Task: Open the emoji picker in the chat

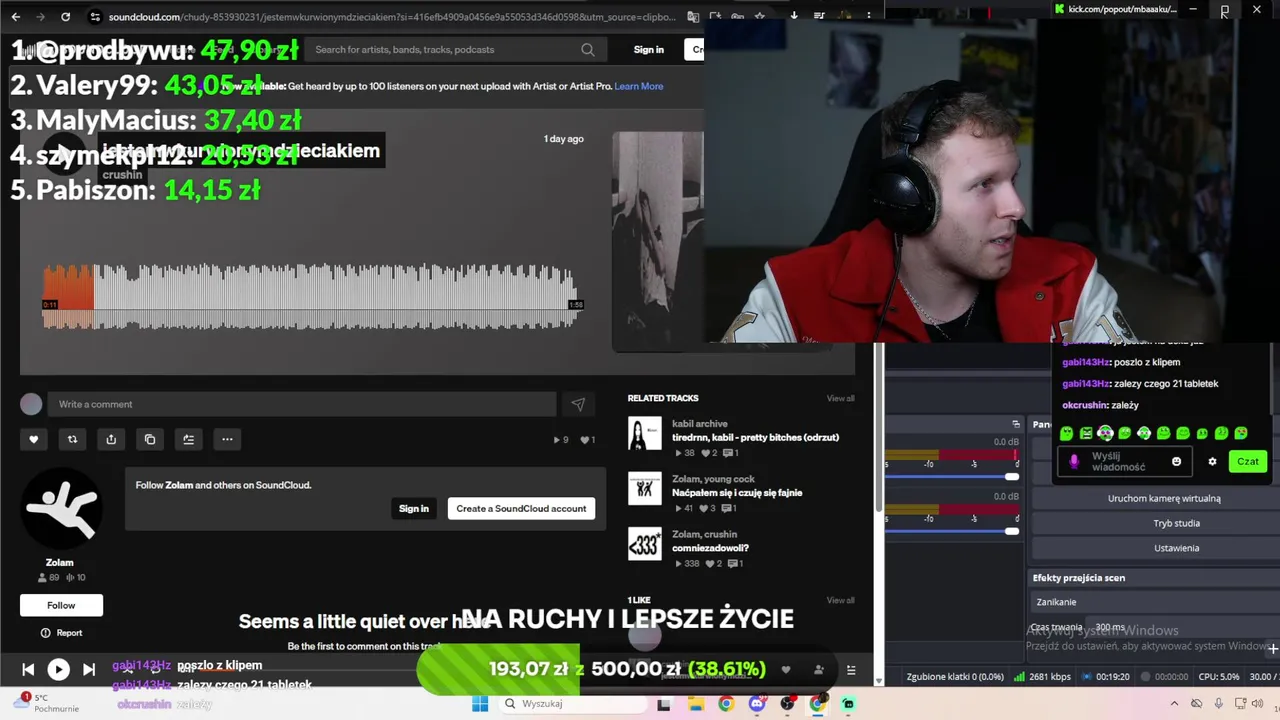Action: (1176, 461)
